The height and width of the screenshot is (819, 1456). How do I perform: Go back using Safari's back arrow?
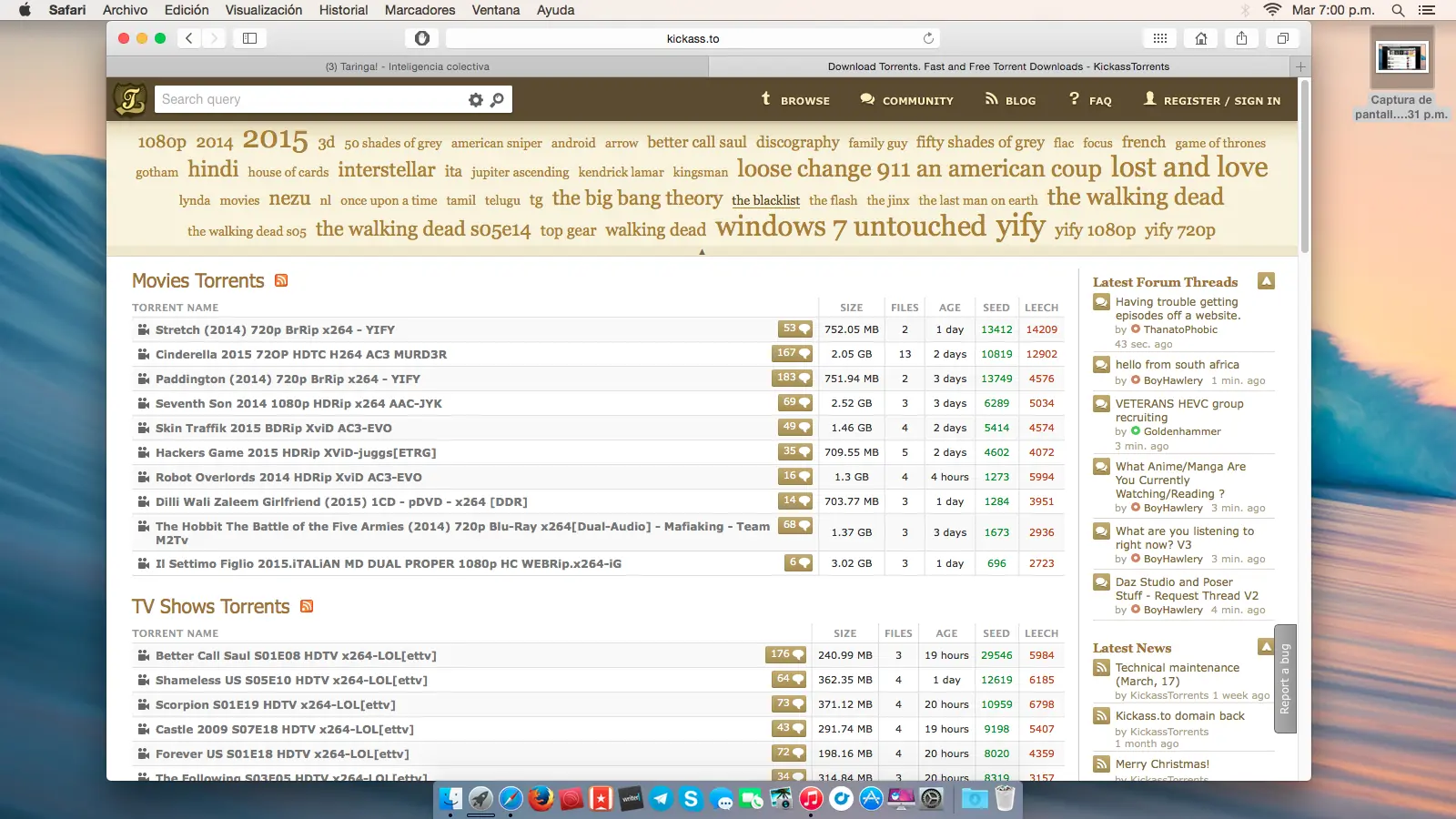pyautogui.click(x=189, y=38)
